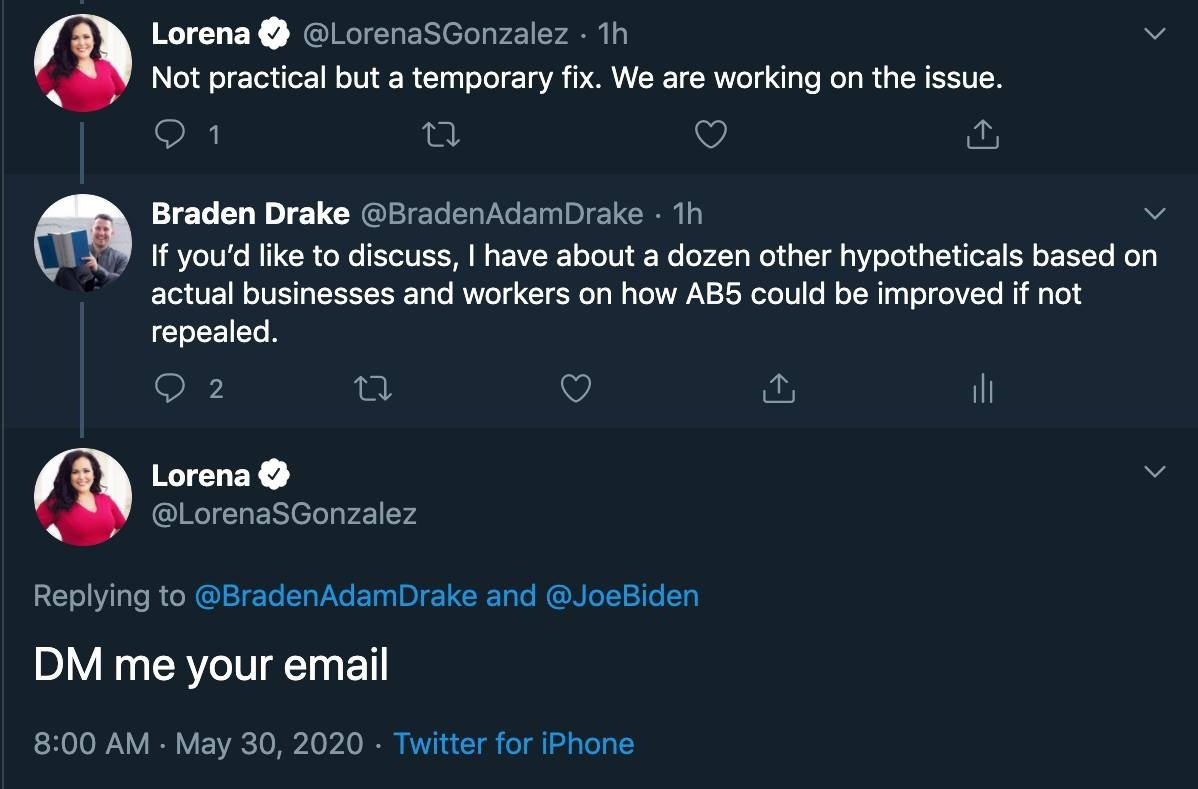Open Braden Drake's profile picture
This screenshot has height=789, width=1198.
tap(83, 243)
